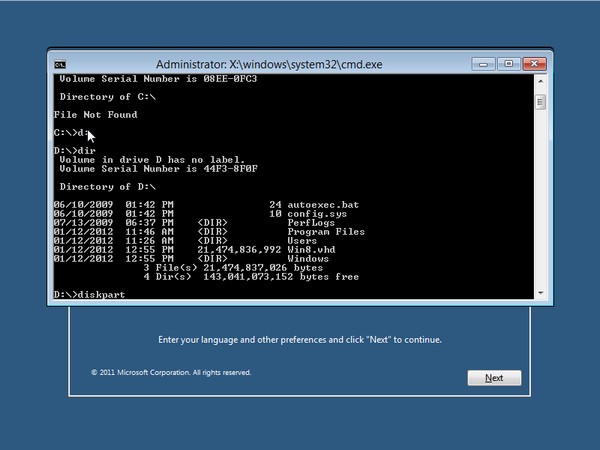
Task: Click the "File Not Found" message
Action: [x=95, y=115]
